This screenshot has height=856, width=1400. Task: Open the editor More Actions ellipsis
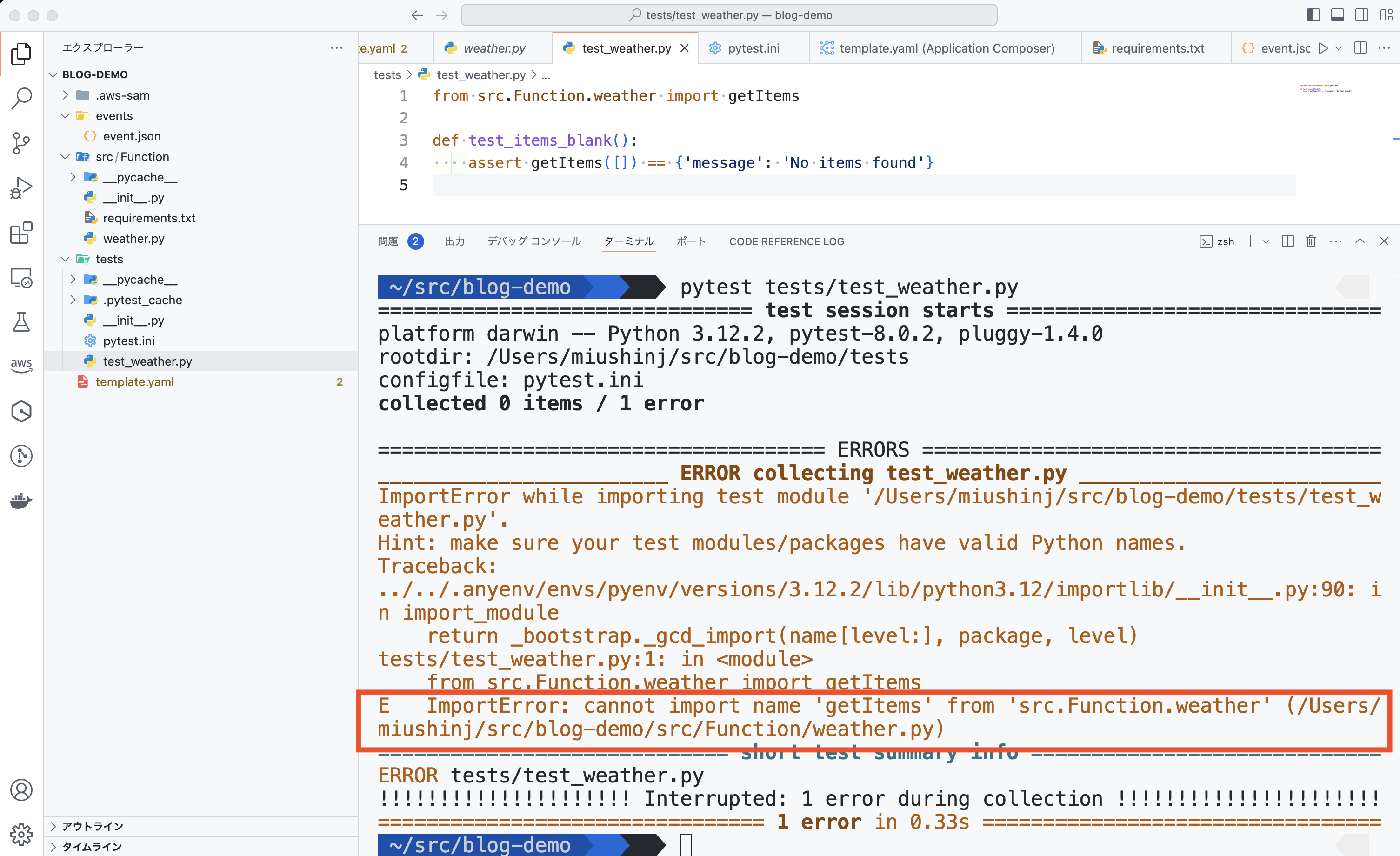tap(1384, 48)
